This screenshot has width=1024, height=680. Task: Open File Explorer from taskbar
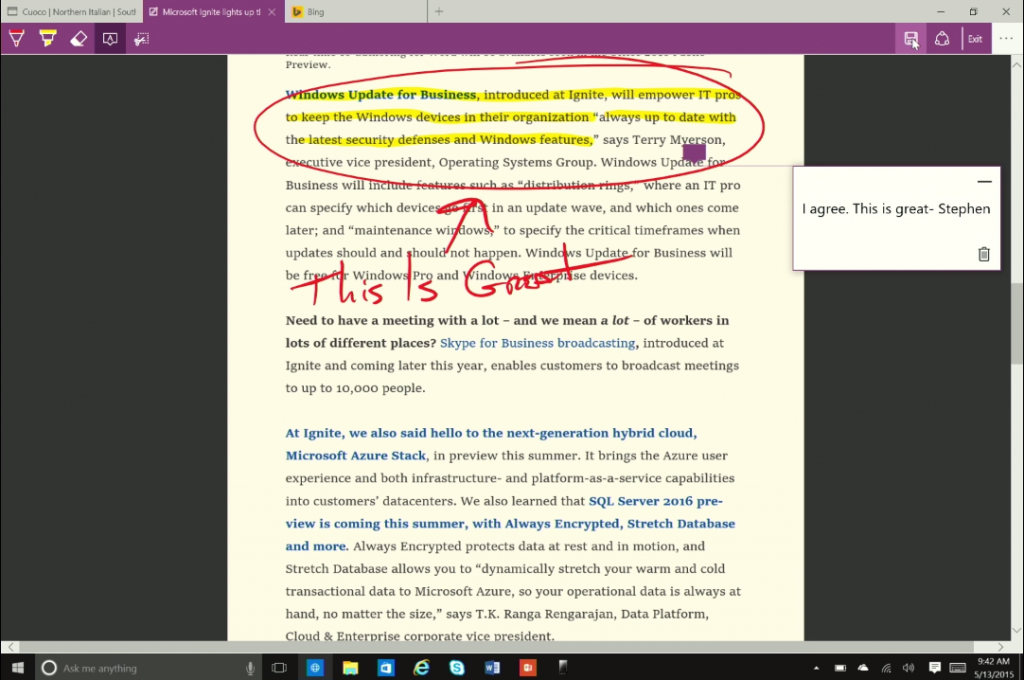coord(351,668)
